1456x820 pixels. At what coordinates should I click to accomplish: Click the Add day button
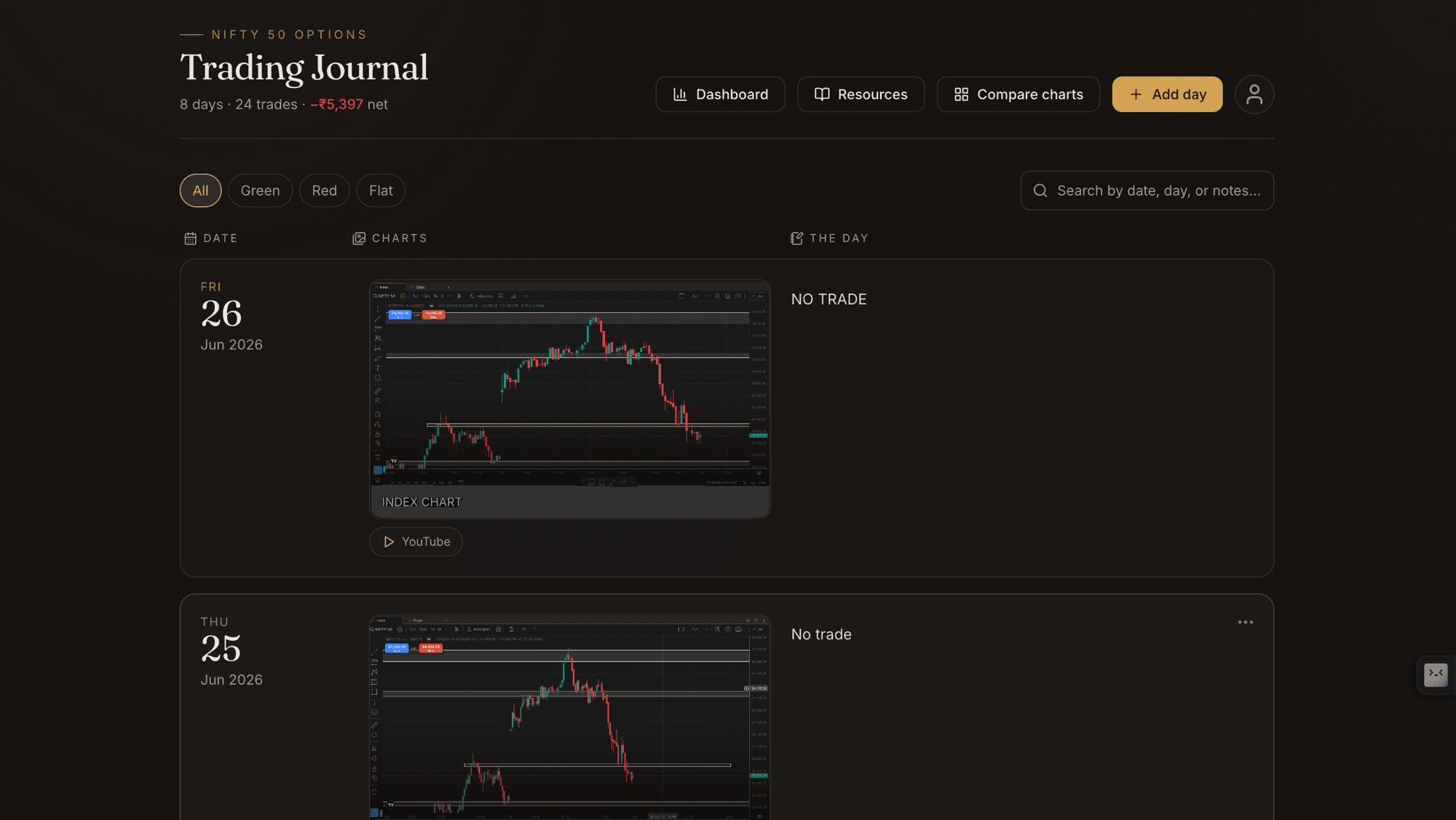tap(1167, 95)
